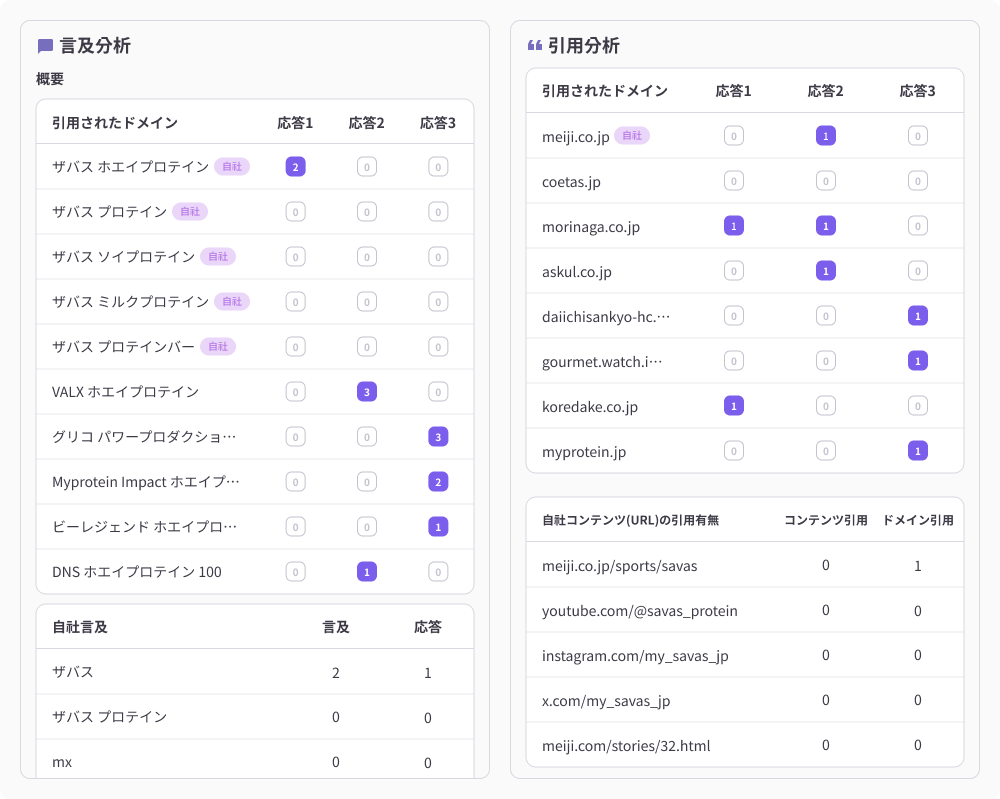The image size is (1000, 799).
Task: Open youtube.com/@savas_protein URL row
Action: click(x=745, y=610)
